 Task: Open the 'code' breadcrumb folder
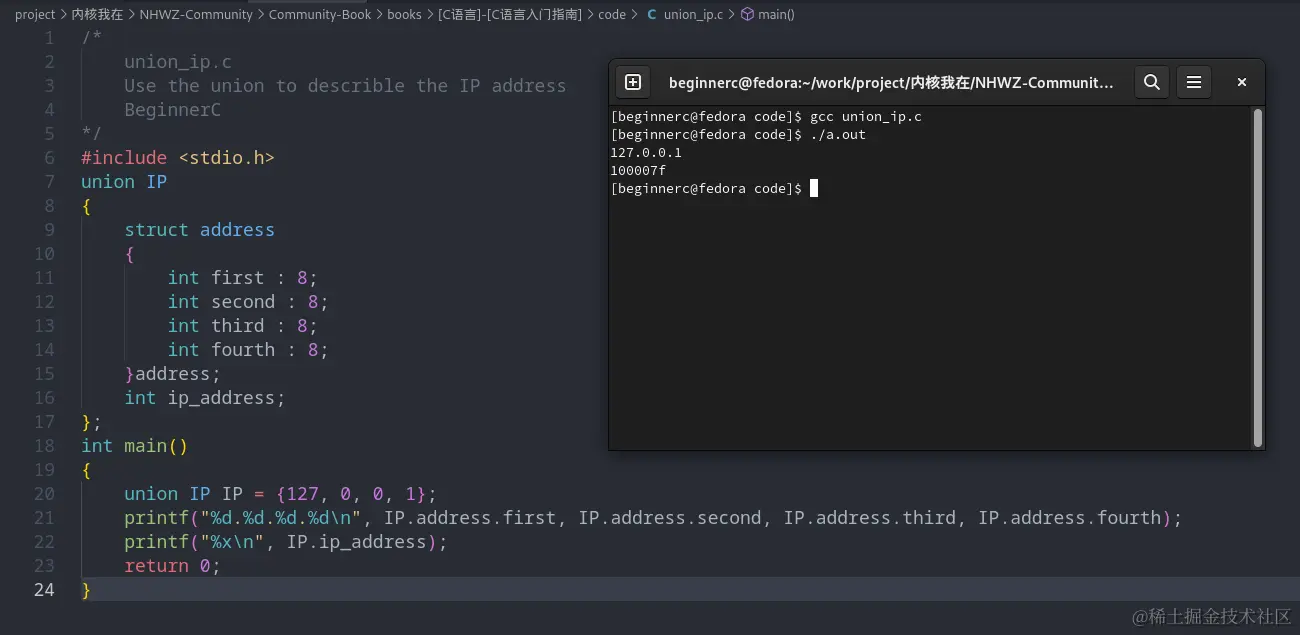tap(612, 15)
